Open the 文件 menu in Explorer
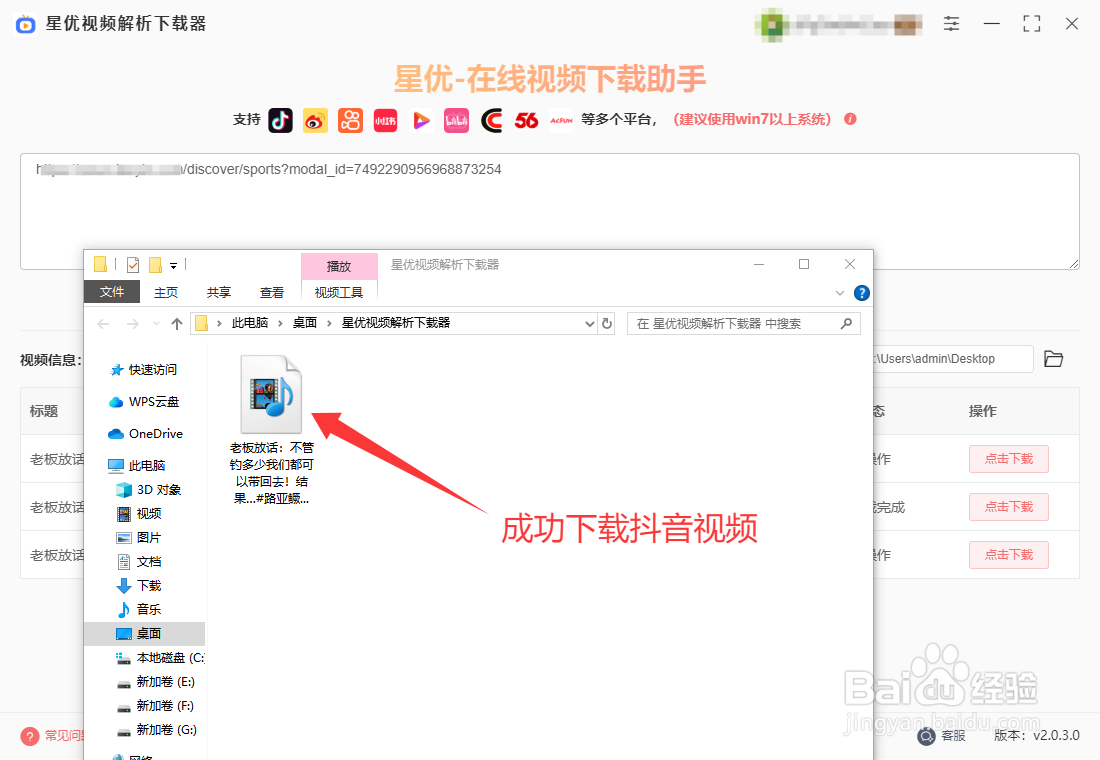 [x=112, y=292]
